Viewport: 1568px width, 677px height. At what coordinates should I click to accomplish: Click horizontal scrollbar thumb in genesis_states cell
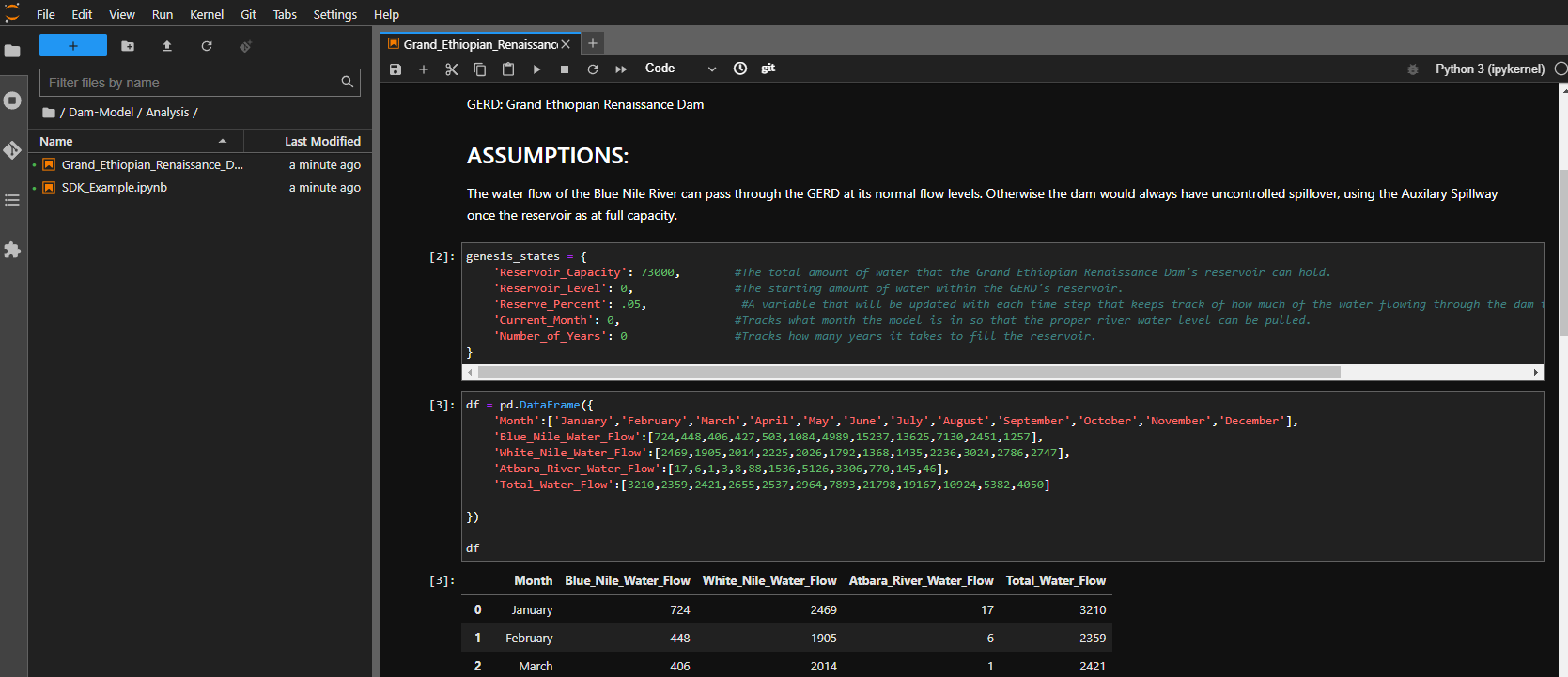pos(909,373)
